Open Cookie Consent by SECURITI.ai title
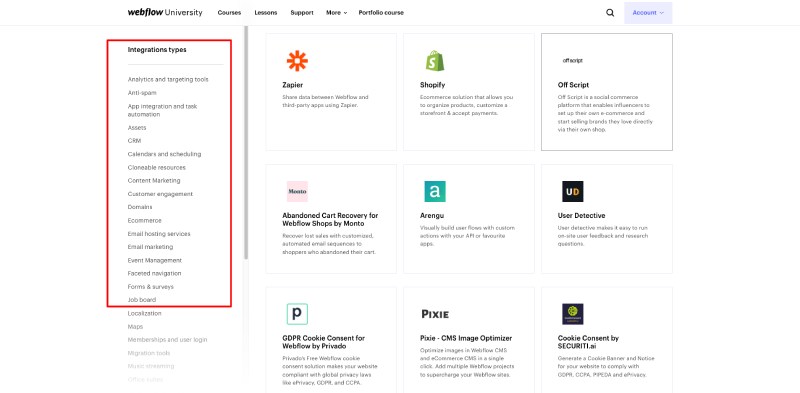 pos(588,342)
